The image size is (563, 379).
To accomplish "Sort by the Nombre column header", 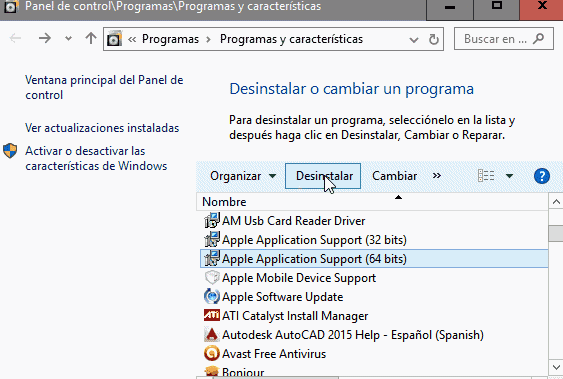I will tap(372, 202).
